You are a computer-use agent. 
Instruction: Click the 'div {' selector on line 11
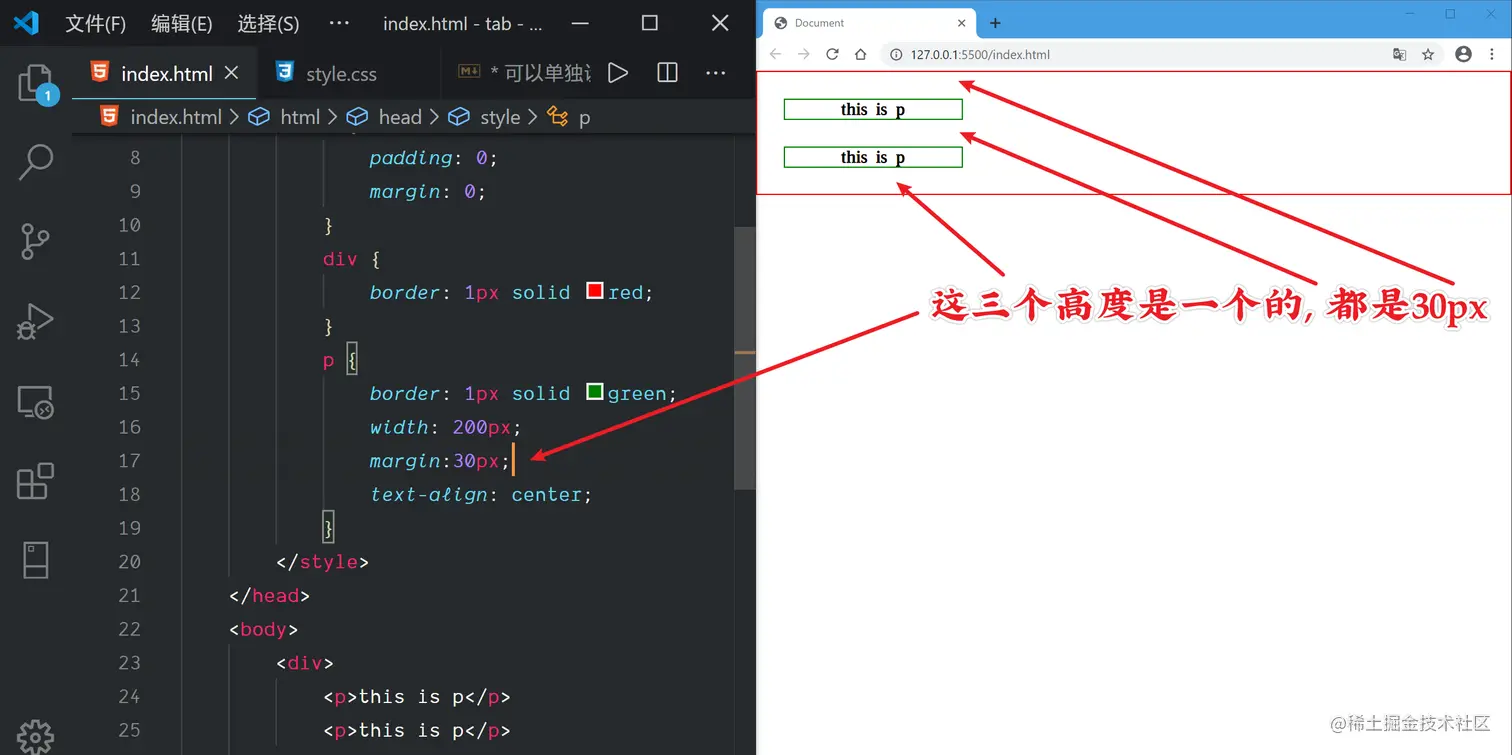[x=352, y=258]
